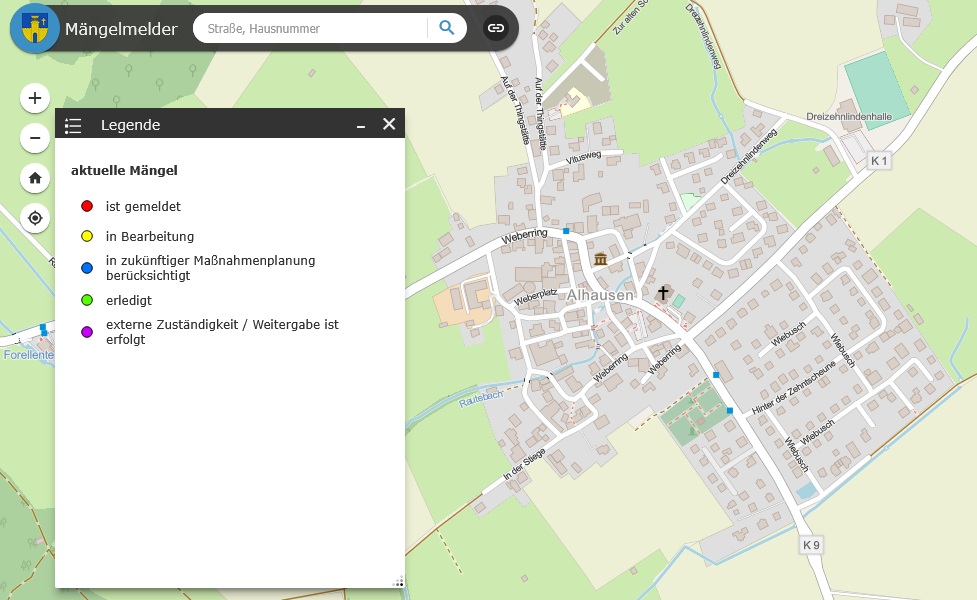Image resolution: width=977 pixels, height=600 pixels.
Task: Click the zoom out minus button
Action: (35, 138)
